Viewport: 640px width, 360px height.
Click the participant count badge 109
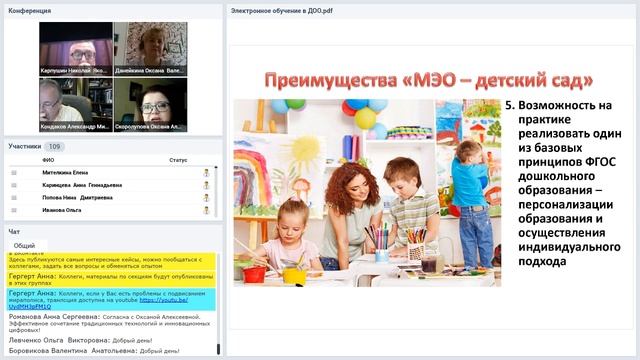54,147
